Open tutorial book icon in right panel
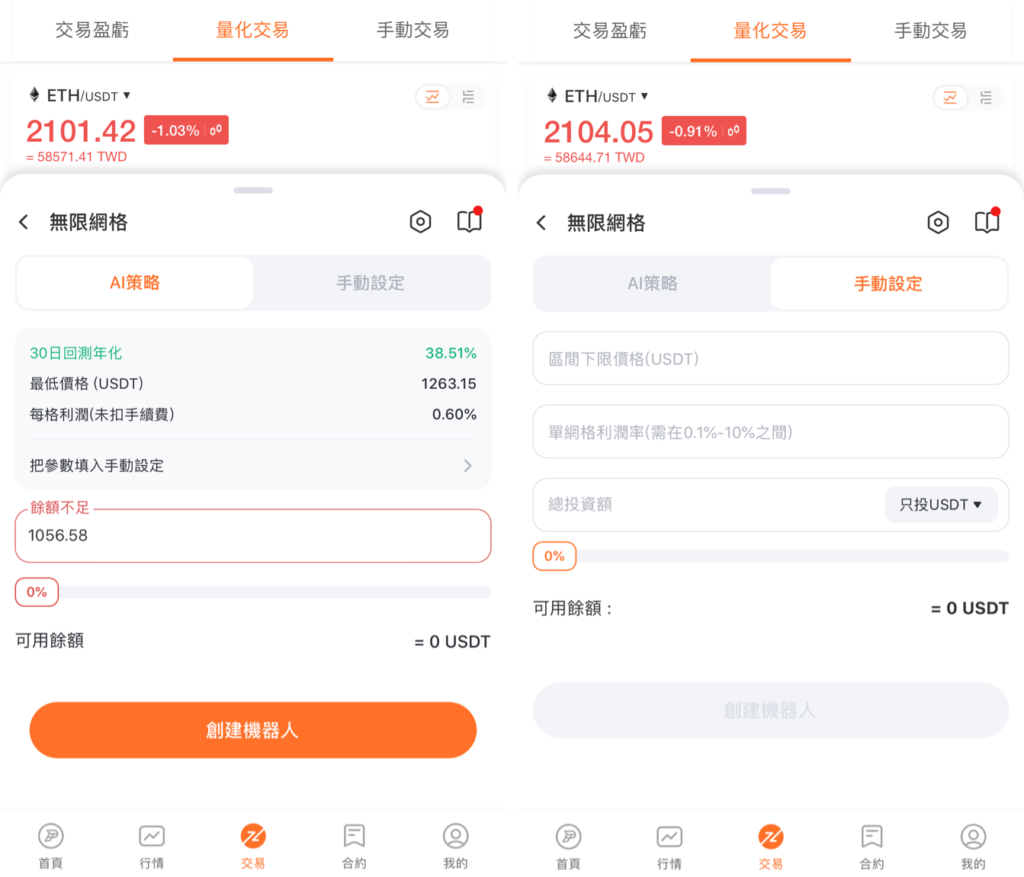The image size is (1024, 877). coord(987,221)
